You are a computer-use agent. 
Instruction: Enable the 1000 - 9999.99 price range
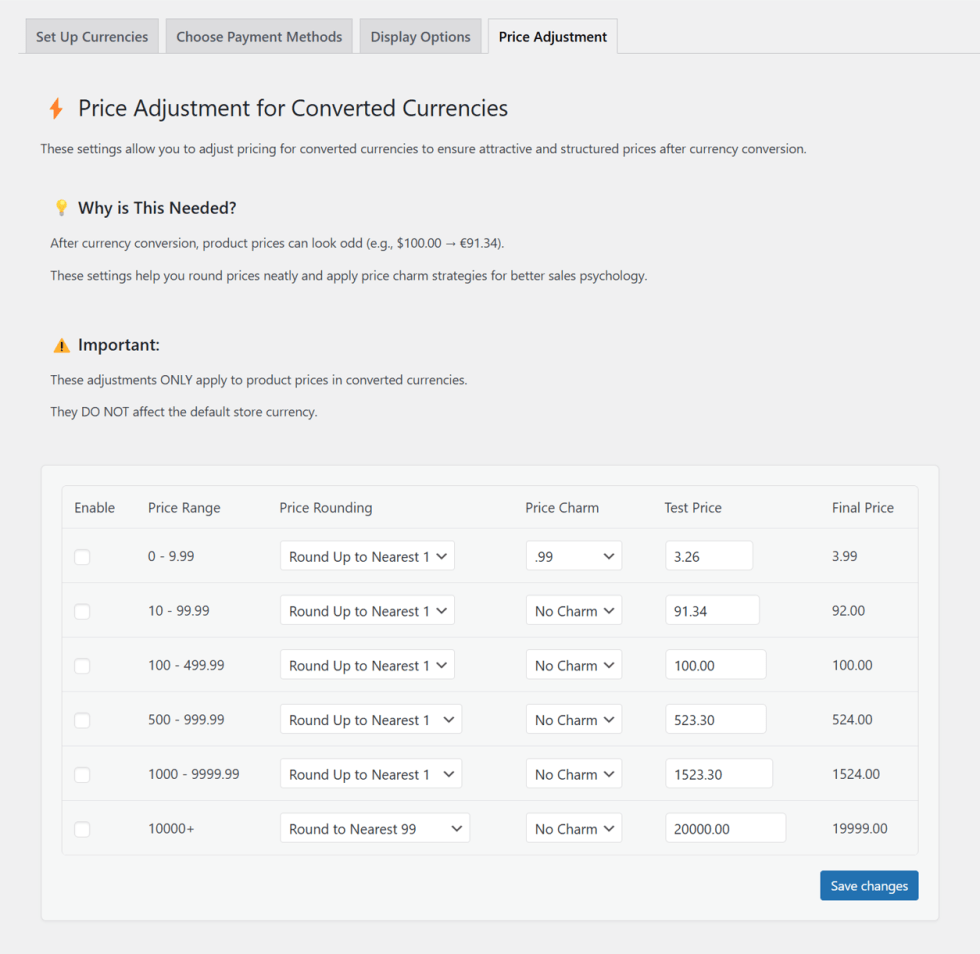click(x=82, y=774)
